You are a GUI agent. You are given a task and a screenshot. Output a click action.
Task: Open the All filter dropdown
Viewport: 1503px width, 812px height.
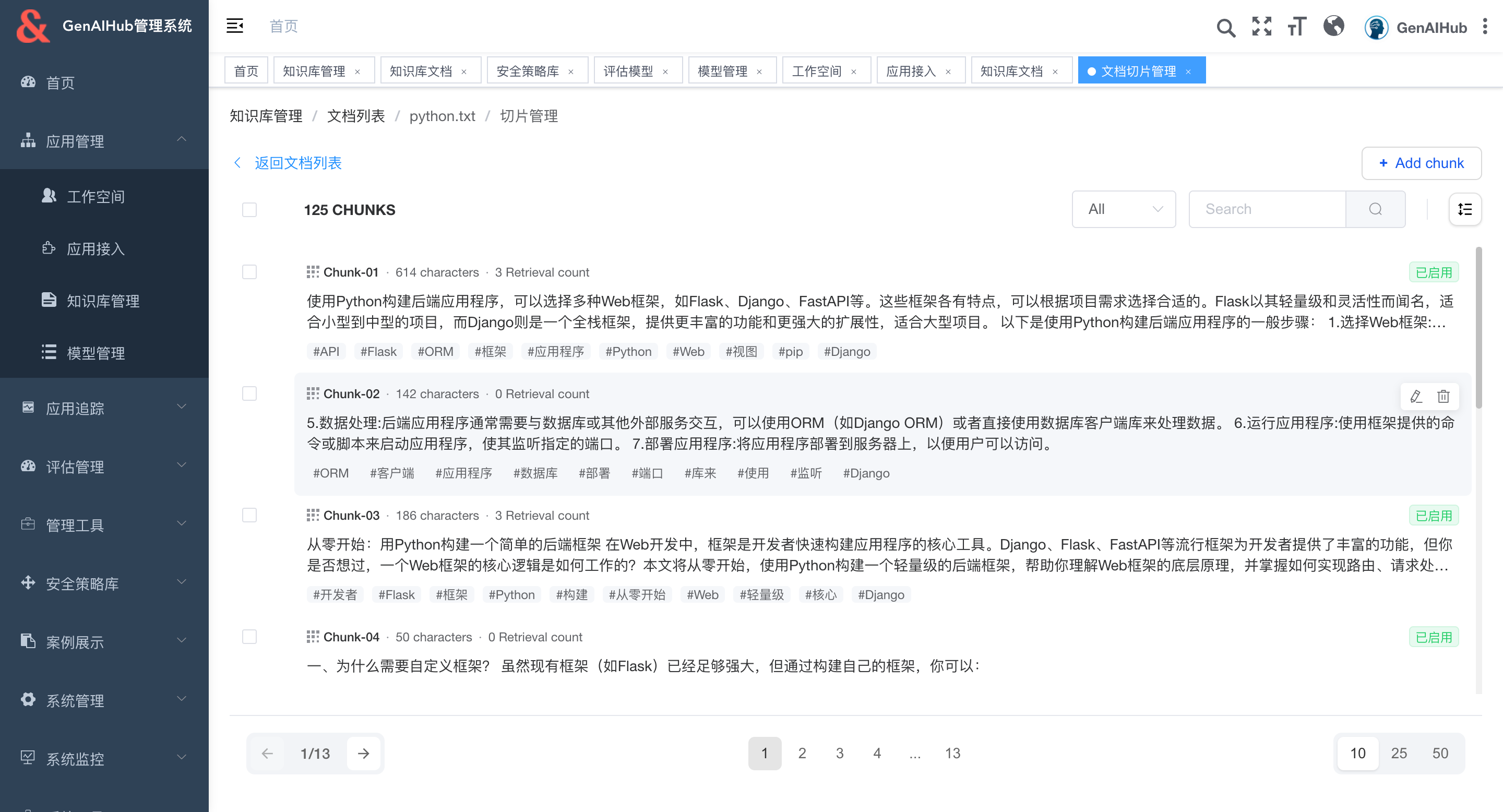[x=1123, y=209]
